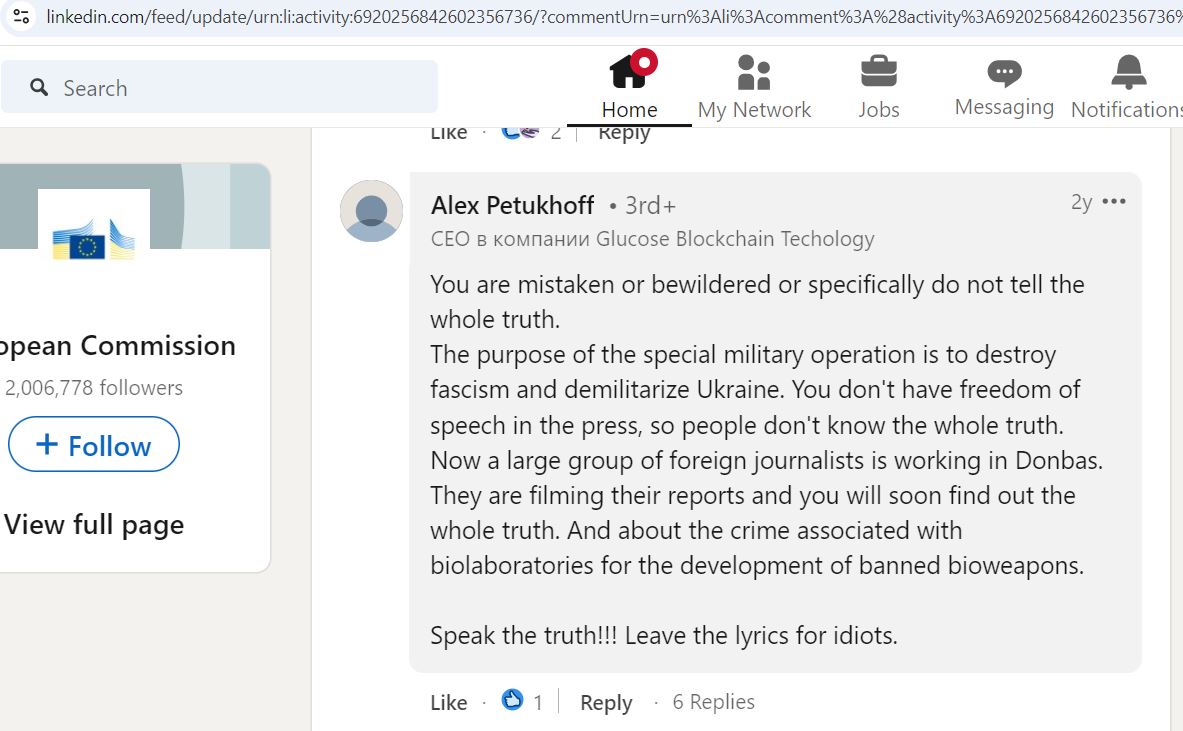Like Alex Petukhoff's comment
Screen dimensions: 1183x731
(449, 702)
